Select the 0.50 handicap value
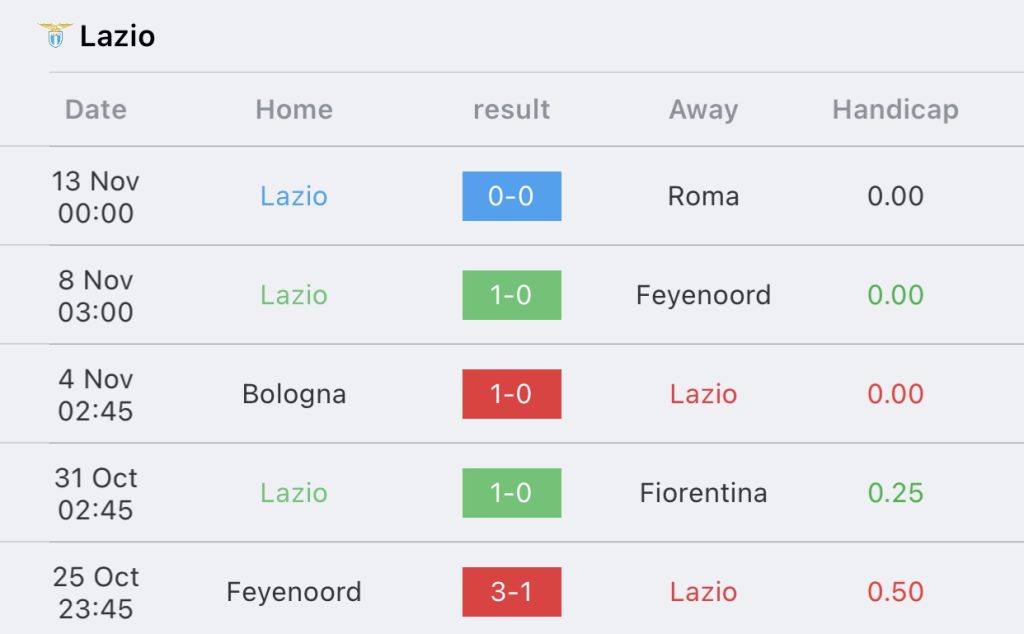The image size is (1024, 634). point(895,592)
